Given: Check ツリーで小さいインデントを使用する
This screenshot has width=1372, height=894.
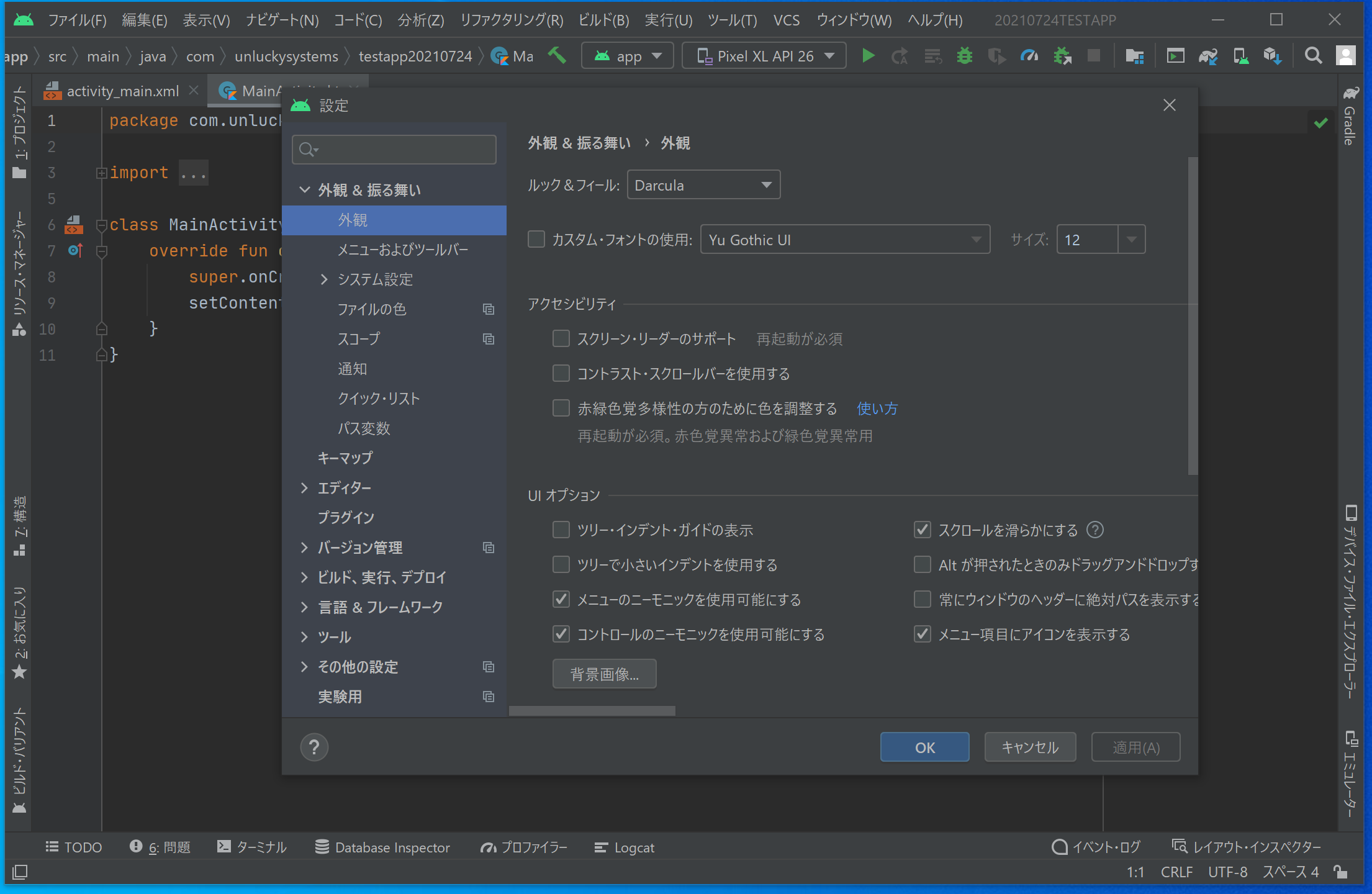Looking at the screenshot, I should [561, 564].
